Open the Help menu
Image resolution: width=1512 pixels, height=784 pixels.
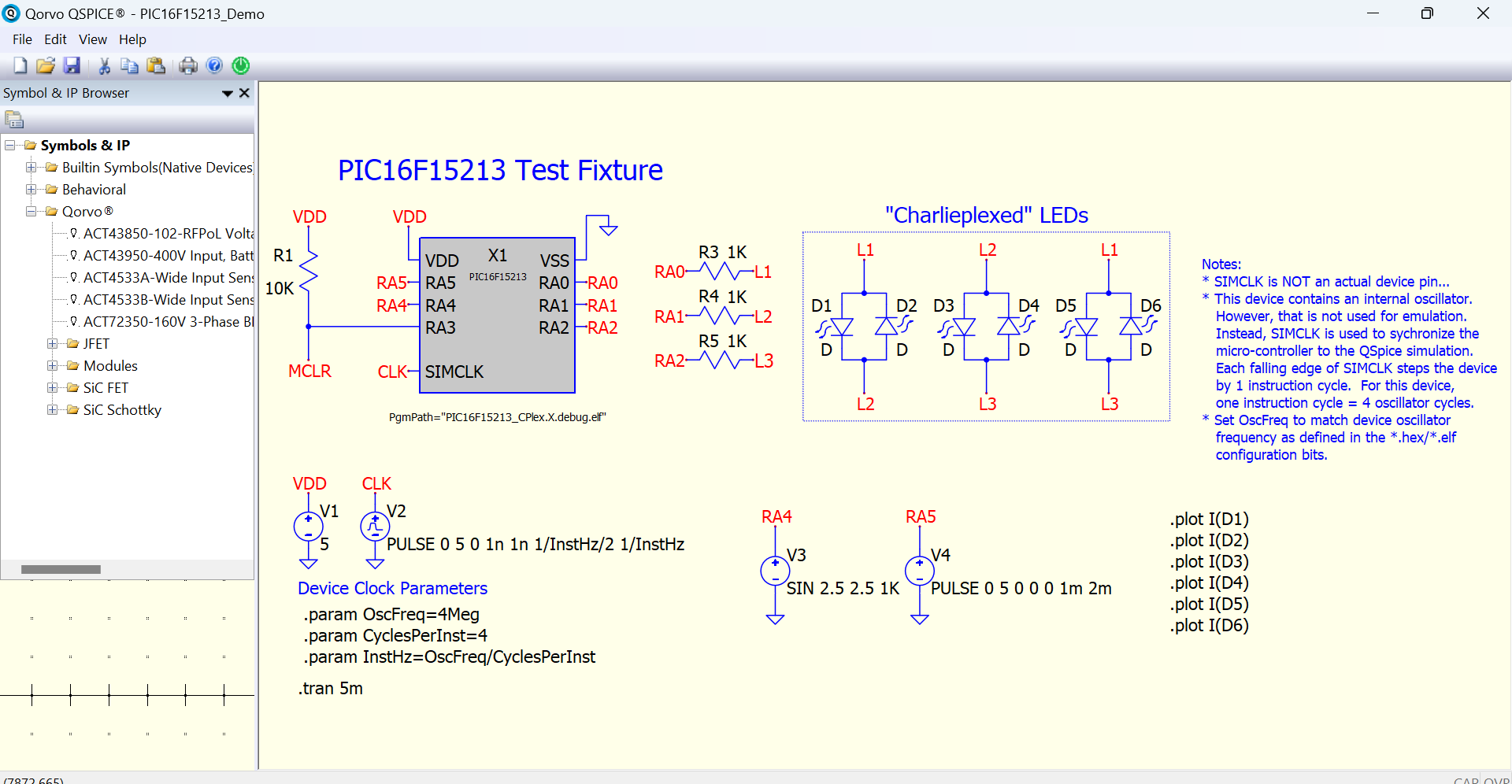tap(132, 39)
